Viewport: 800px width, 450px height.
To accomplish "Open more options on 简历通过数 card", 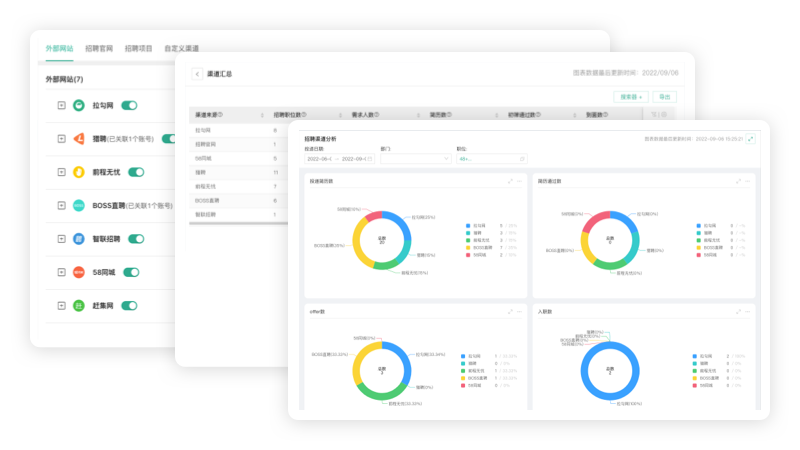I will (747, 181).
